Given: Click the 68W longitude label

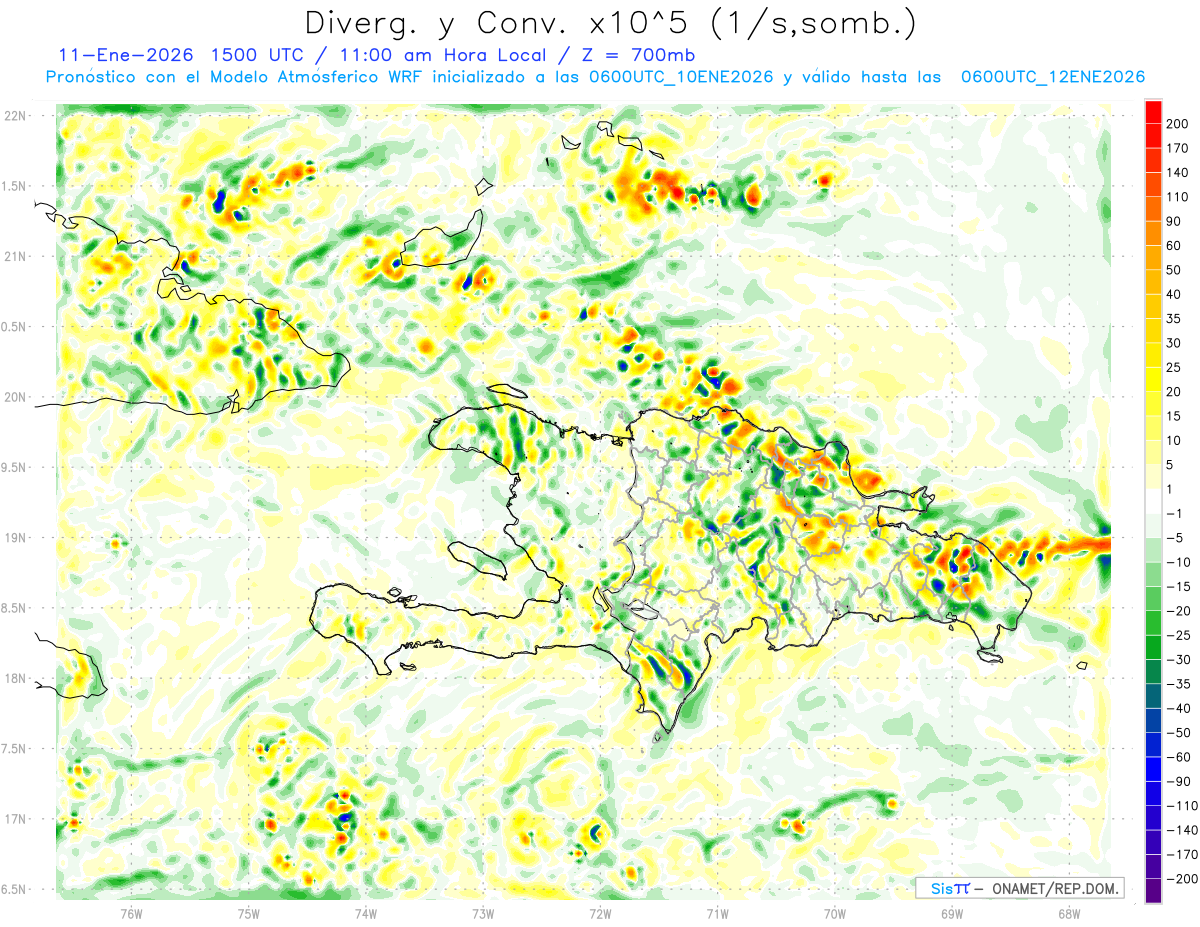Looking at the screenshot, I should [x=1069, y=914].
